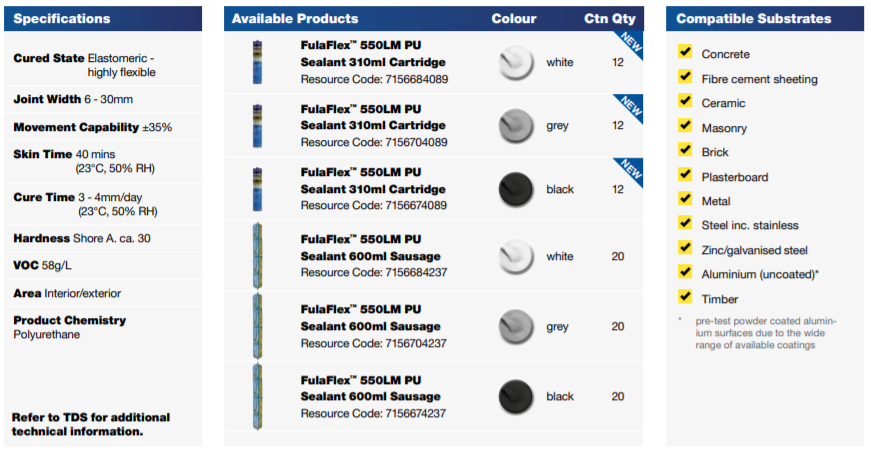871x454 pixels.
Task: Click the Specifications panel header
Action: pyautogui.click(x=103, y=18)
